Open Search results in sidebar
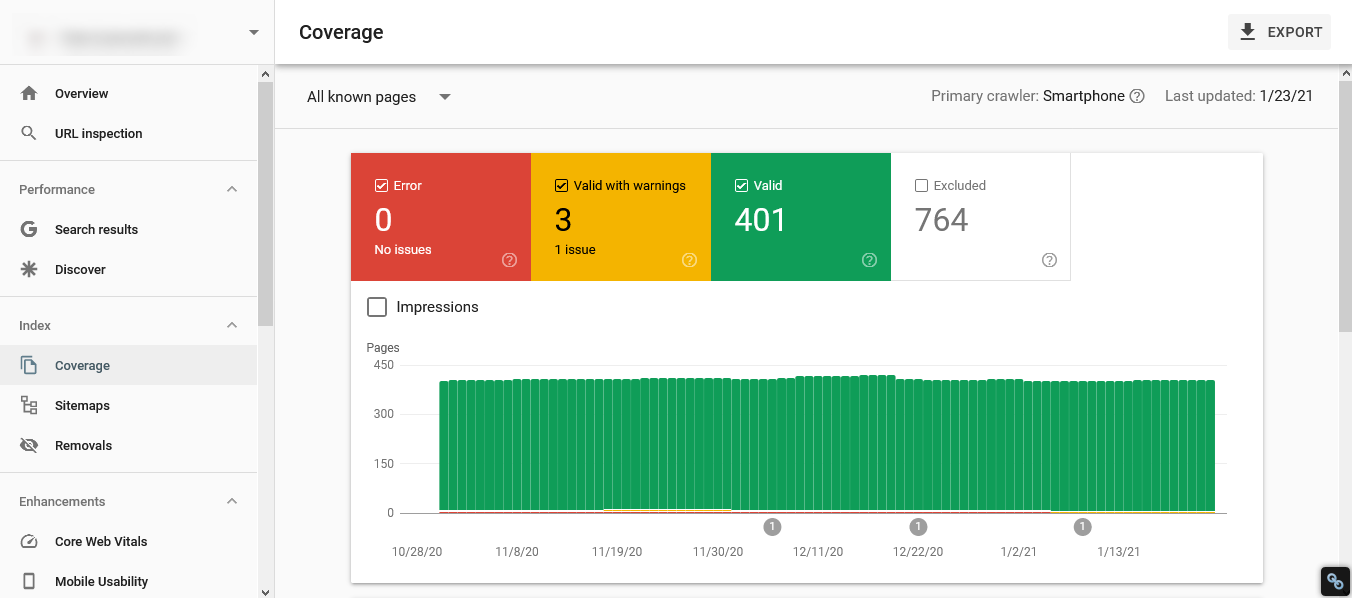The image size is (1352, 598). [x=96, y=229]
